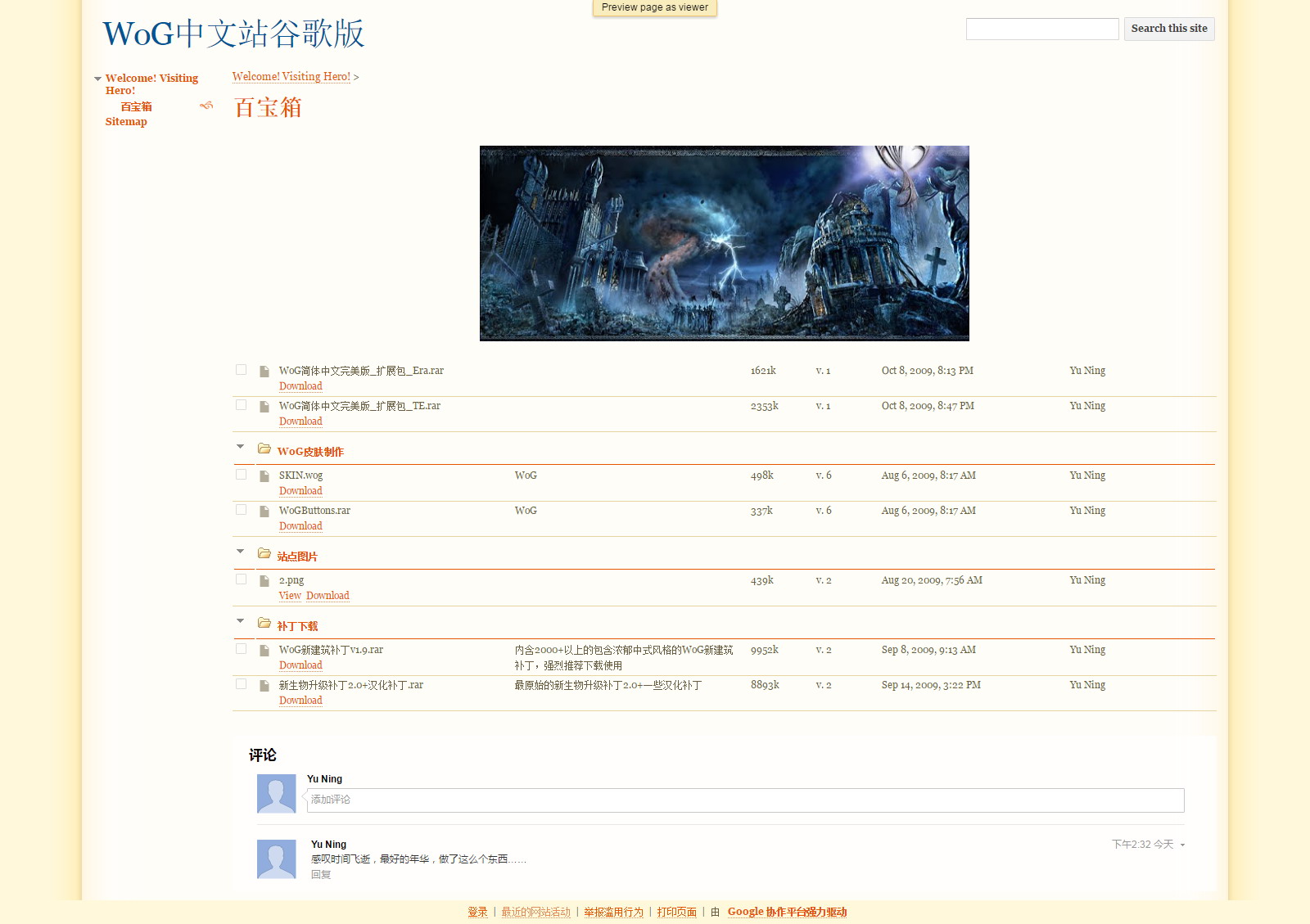This screenshot has height=924, width=1310.
Task: Click file icon next to WoGButtons.rar
Action: point(264,512)
